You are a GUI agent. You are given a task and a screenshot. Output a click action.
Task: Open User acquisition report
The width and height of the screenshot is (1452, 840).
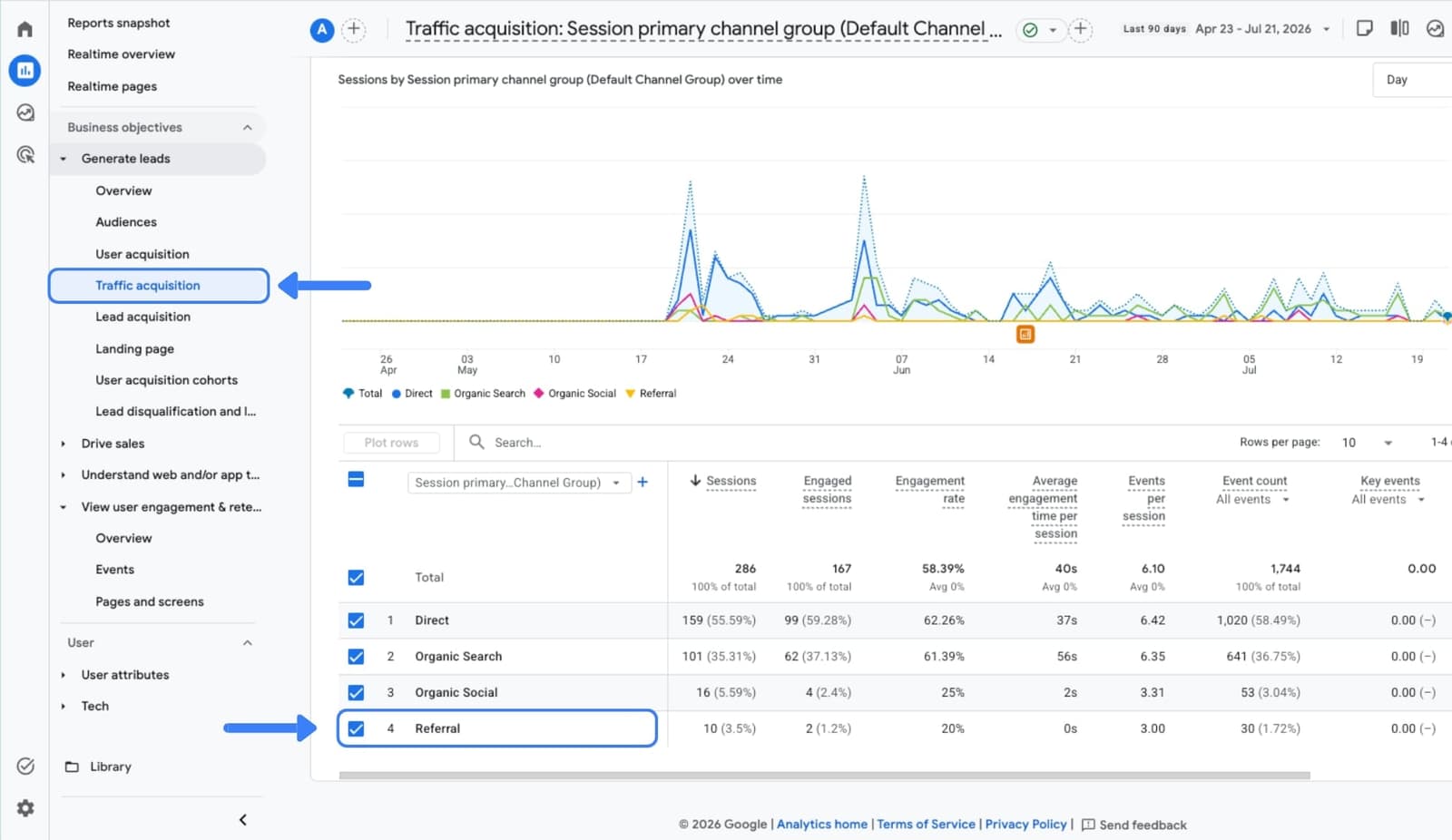click(x=142, y=255)
